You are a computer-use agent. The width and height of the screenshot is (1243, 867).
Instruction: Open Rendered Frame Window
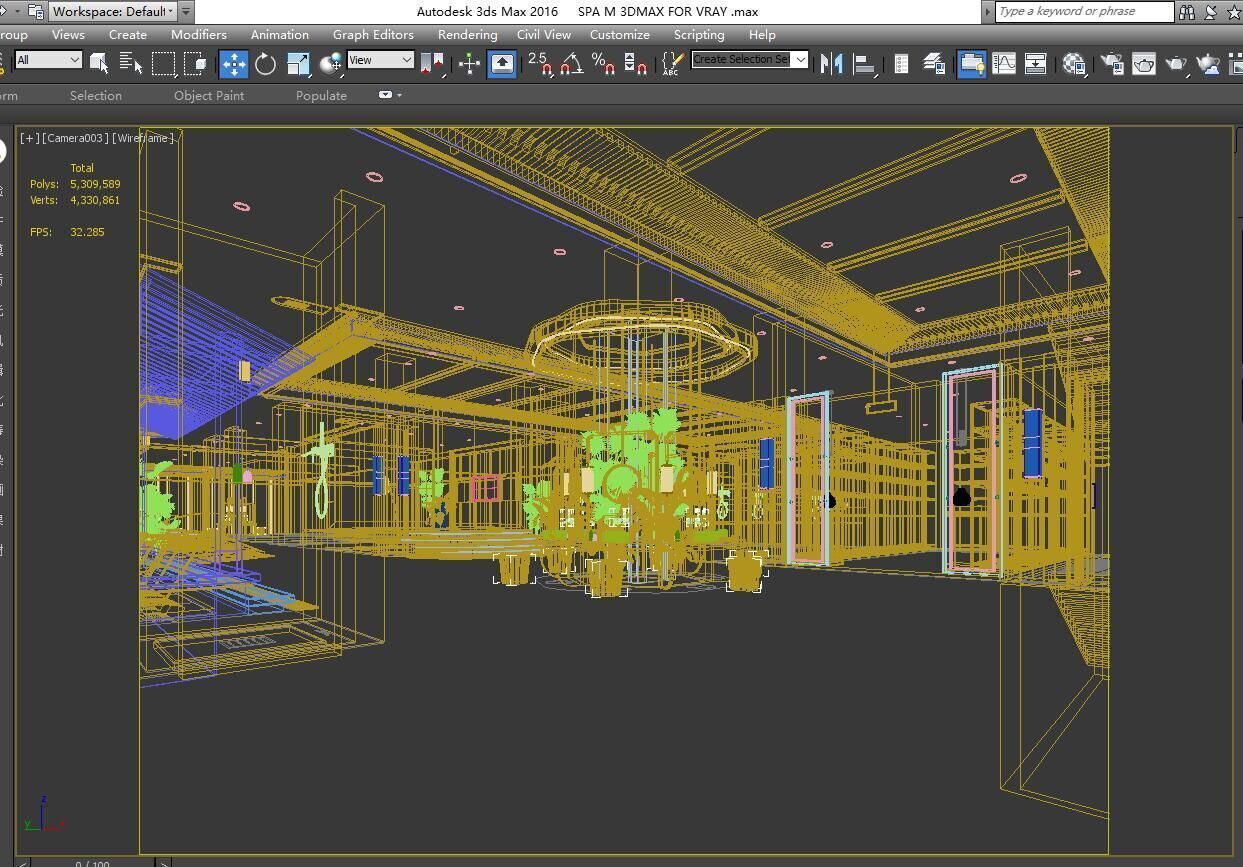[1144, 63]
